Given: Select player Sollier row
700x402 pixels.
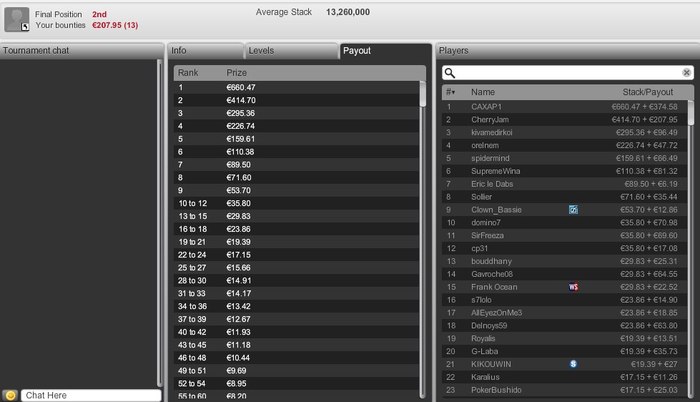Looking at the screenshot, I should tap(565, 197).
